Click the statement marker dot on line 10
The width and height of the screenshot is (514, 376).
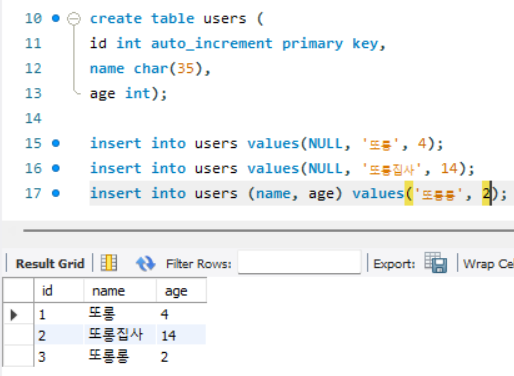click(x=56, y=18)
